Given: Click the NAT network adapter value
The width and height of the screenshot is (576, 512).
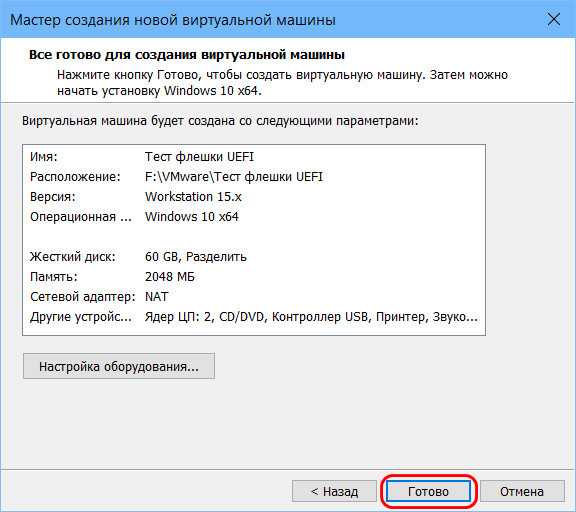Looking at the screenshot, I should 156,296.
